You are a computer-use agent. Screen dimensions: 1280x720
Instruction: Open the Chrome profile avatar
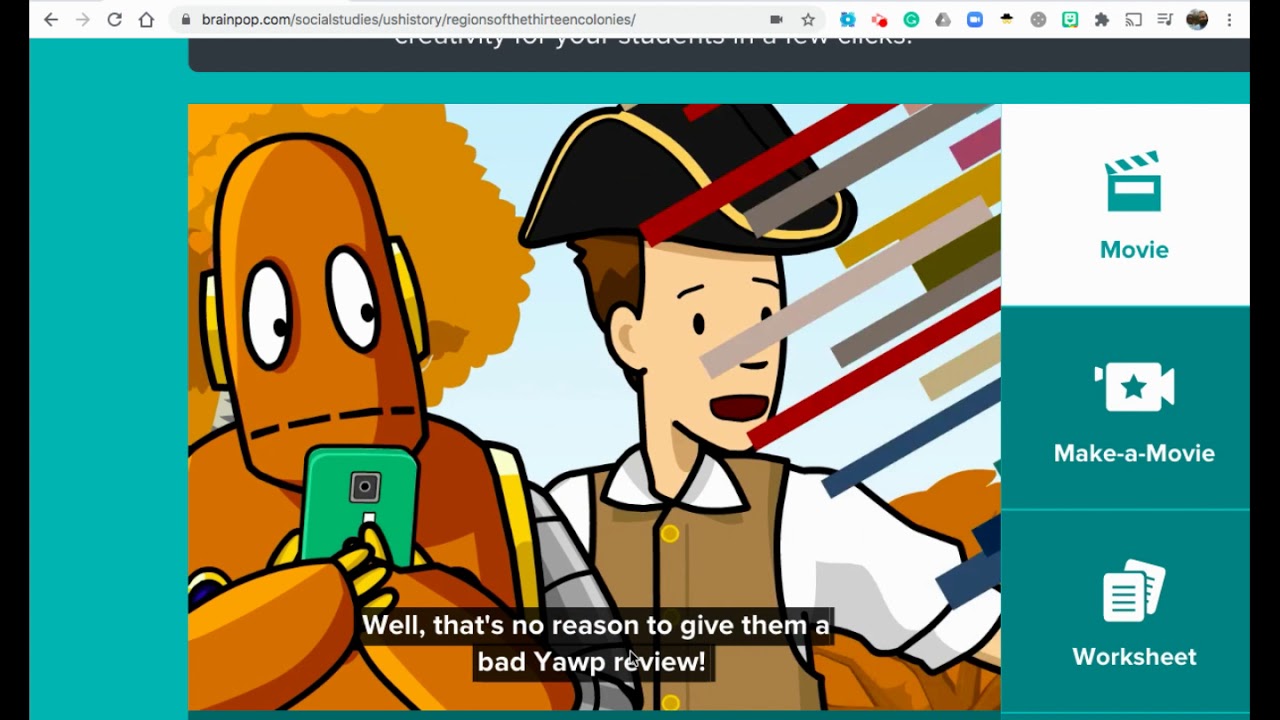[x=1197, y=19]
